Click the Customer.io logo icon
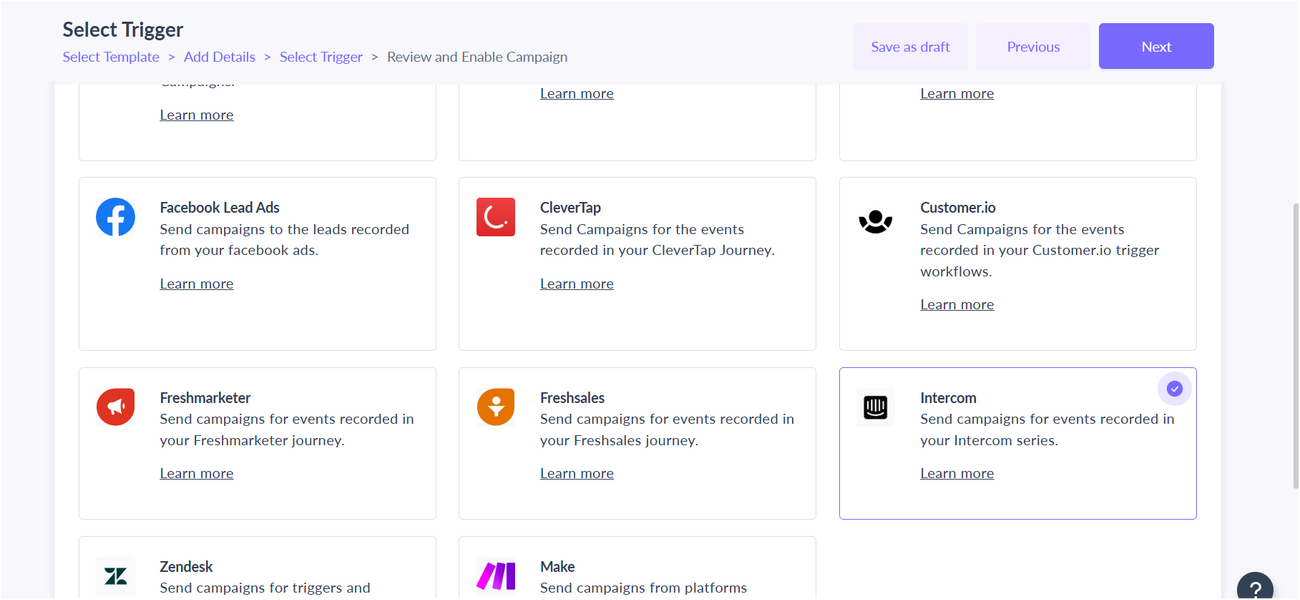1300x600 pixels. (876, 221)
